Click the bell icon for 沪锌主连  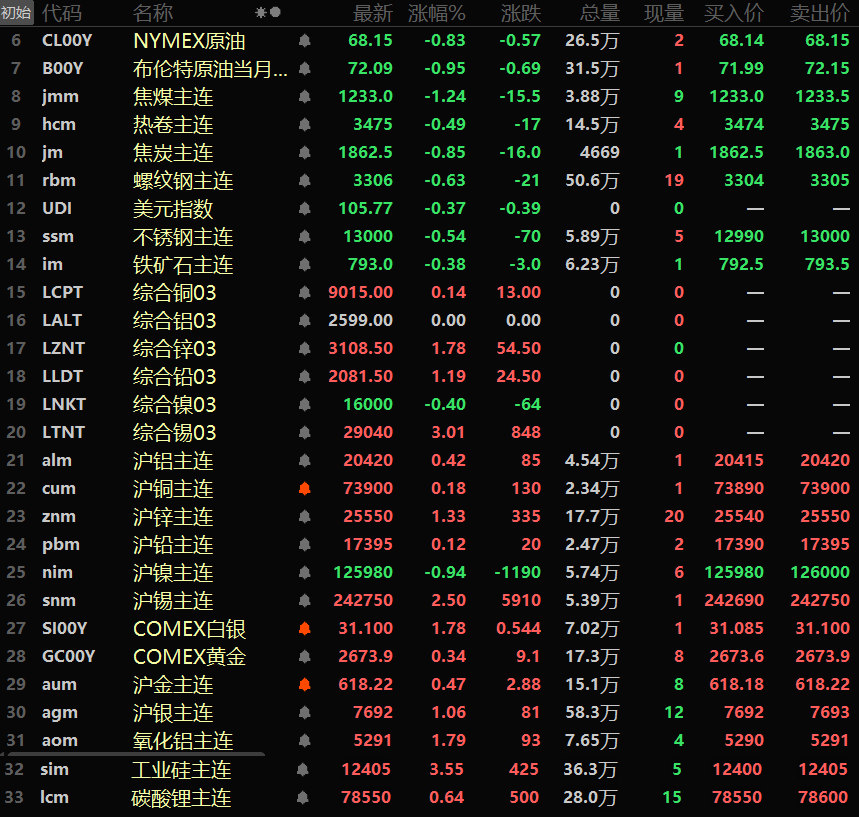pyautogui.click(x=305, y=516)
